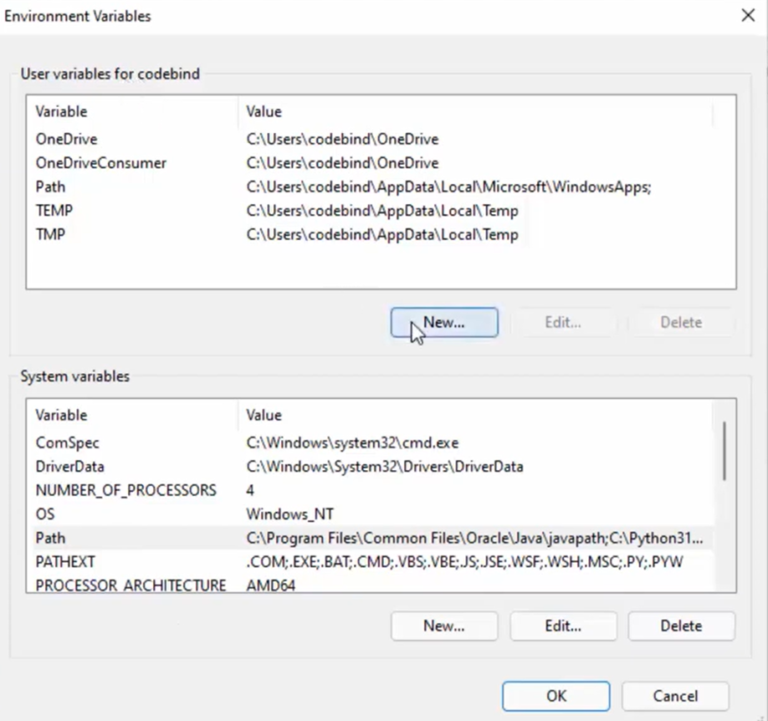Screen dimensions: 768x721
Task: Select the PROCESSOR_ARCHITECTURE system variable
Action: click(130, 586)
